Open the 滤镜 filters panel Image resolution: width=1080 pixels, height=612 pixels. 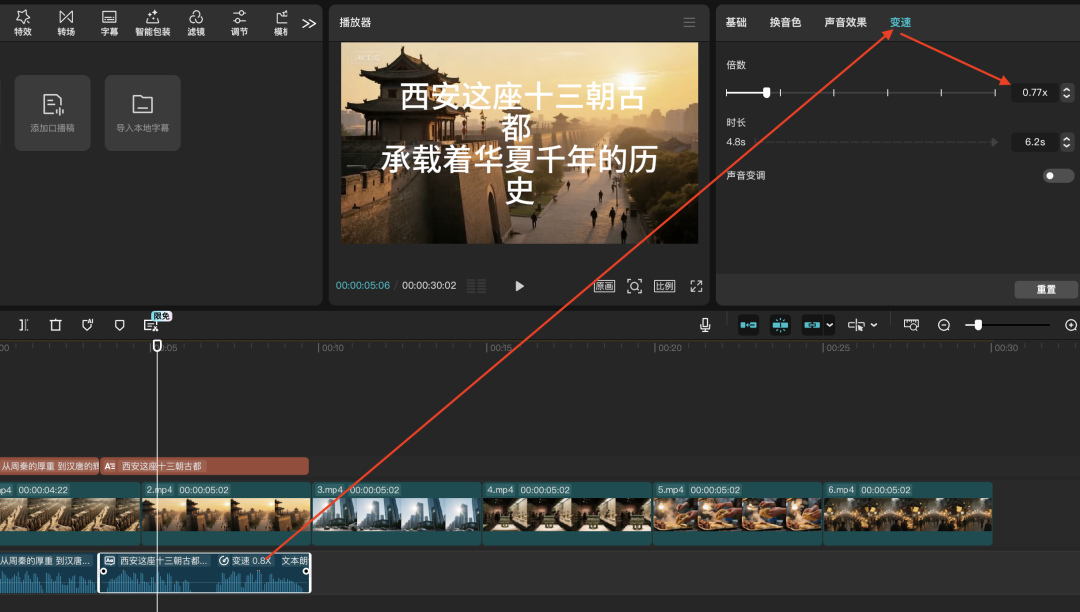click(x=196, y=22)
